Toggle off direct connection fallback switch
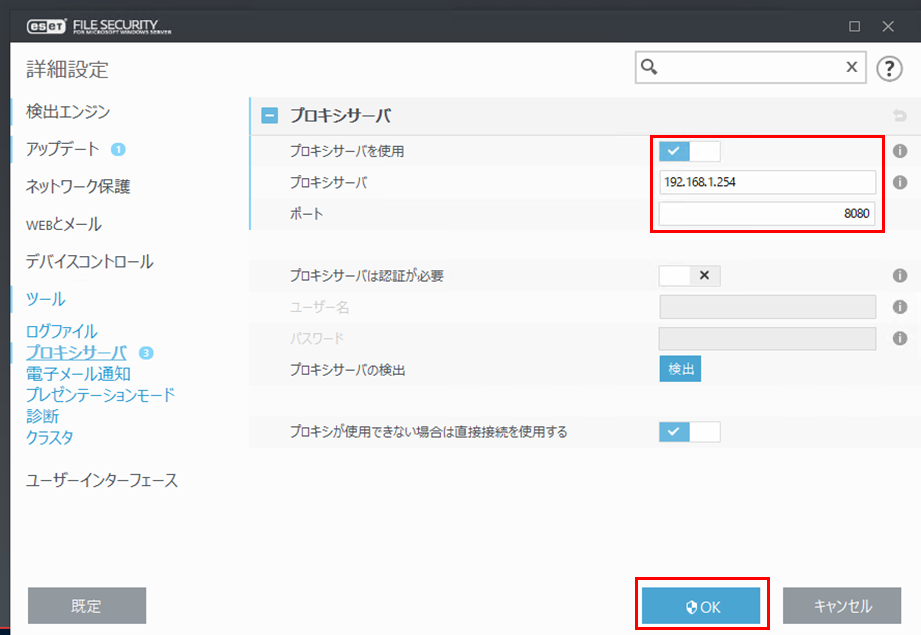The image size is (921, 635). coord(689,432)
